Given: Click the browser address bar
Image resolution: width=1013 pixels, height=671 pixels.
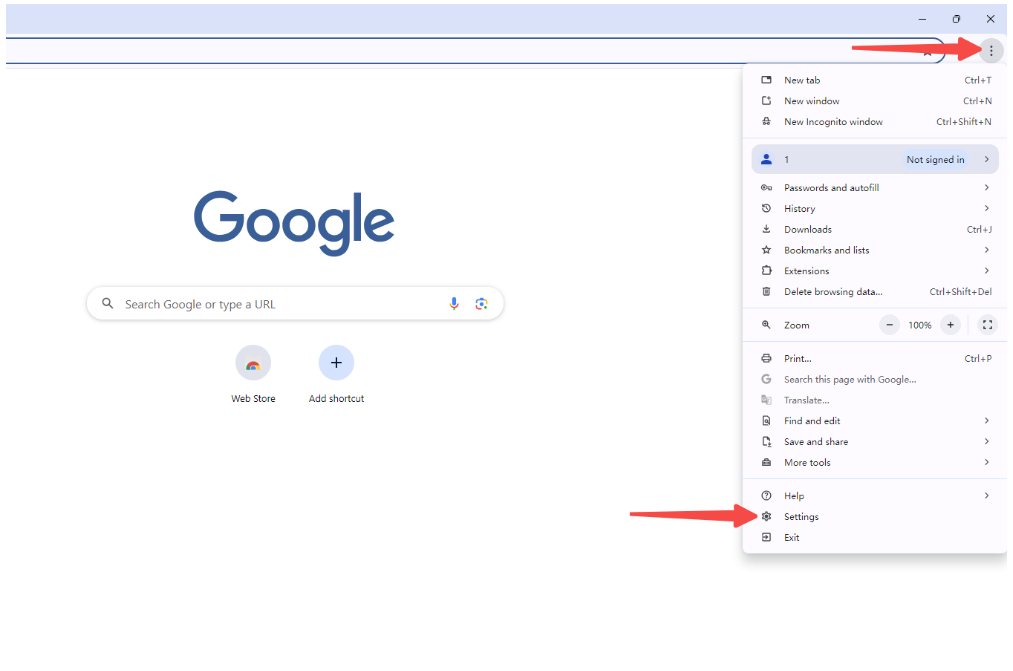Looking at the screenshot, I should click(x=475, y=51).
